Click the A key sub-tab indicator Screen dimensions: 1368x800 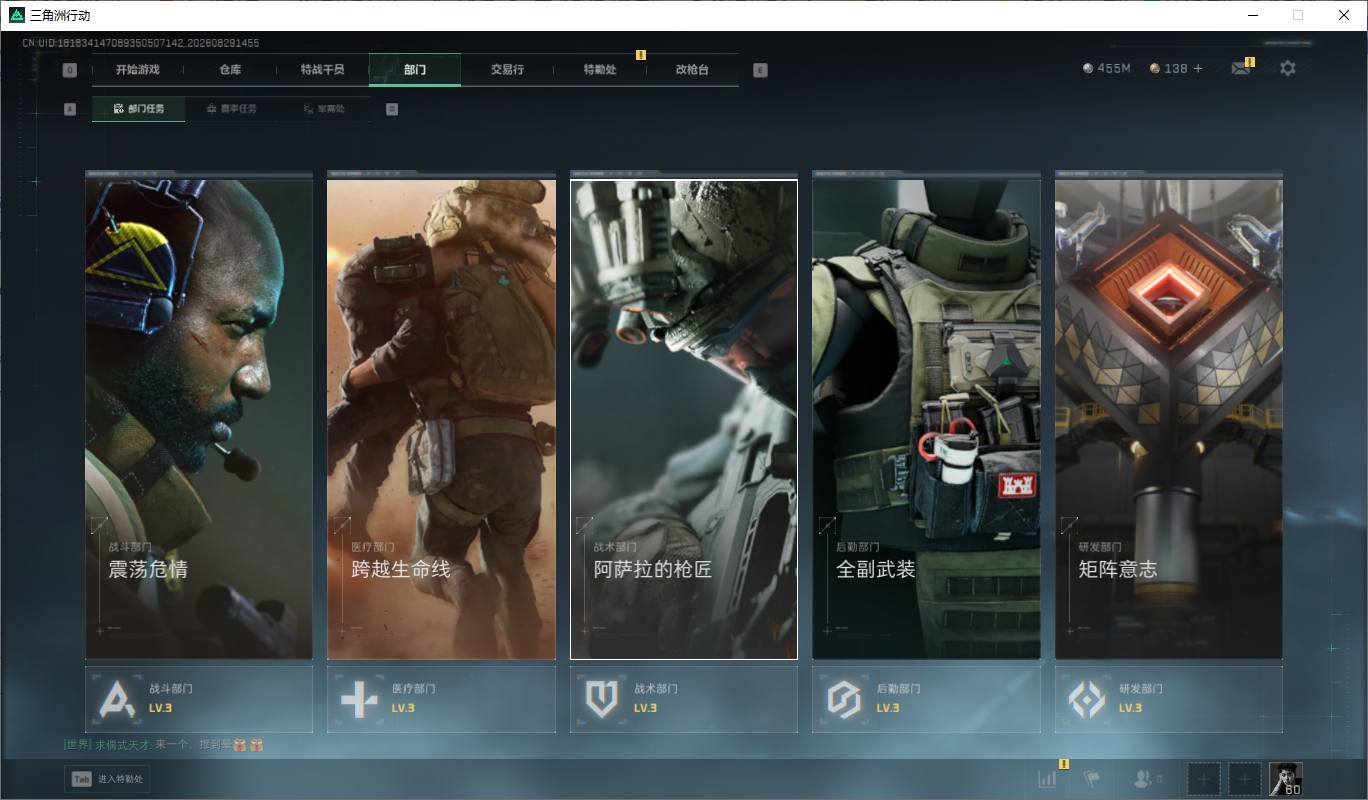(70, 109)
